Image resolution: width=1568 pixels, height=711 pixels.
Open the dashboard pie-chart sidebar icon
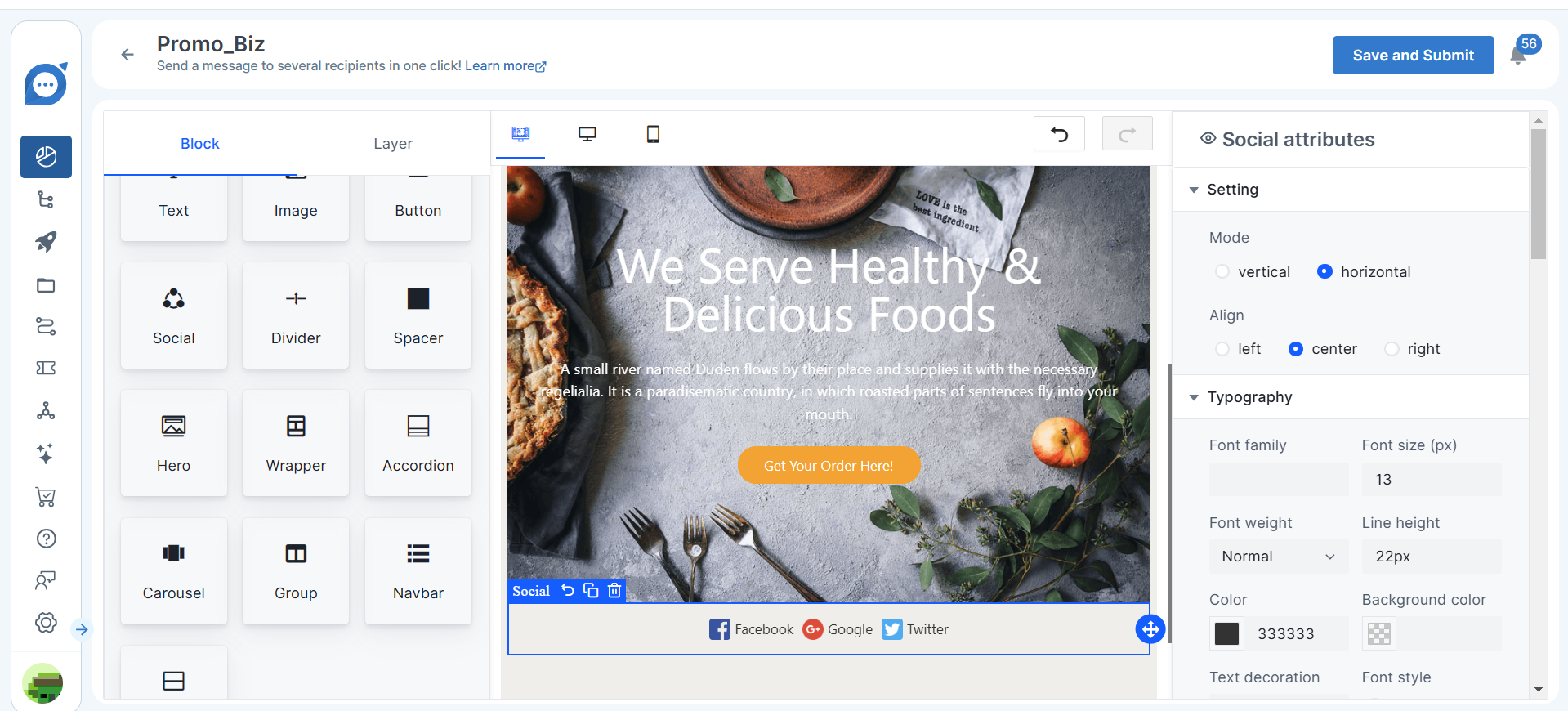click(46, 157)
